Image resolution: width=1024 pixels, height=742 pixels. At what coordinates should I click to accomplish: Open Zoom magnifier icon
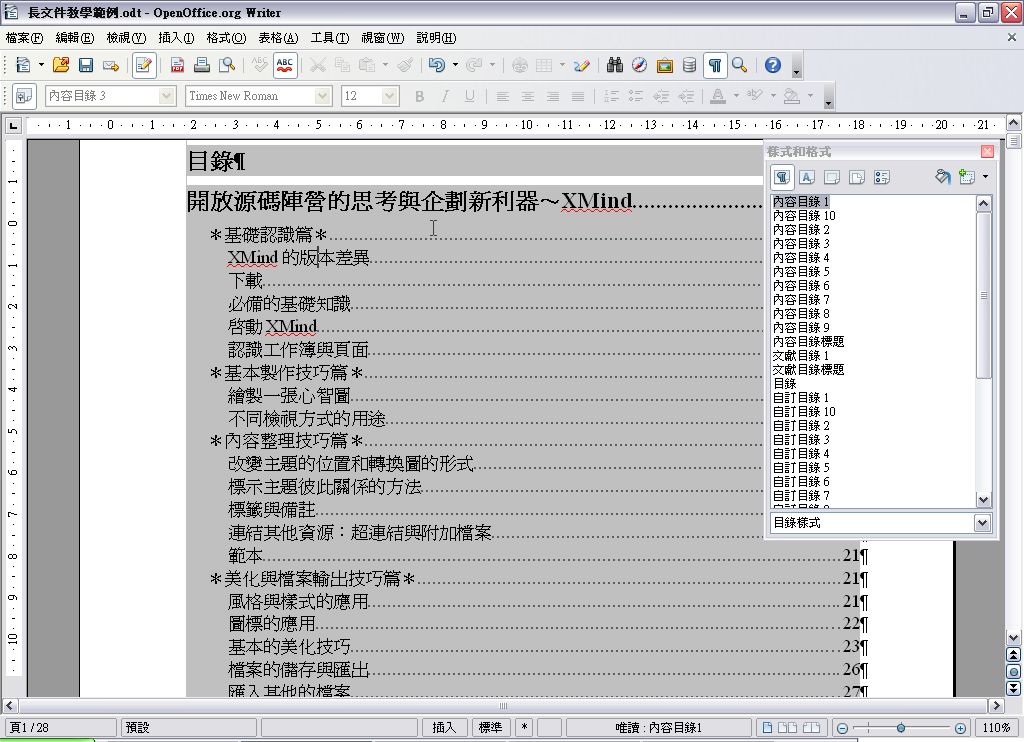click(x=739, y=65)
